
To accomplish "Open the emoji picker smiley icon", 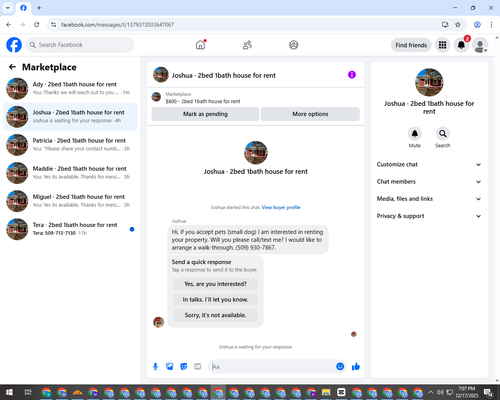I will (x=340, y=367).
